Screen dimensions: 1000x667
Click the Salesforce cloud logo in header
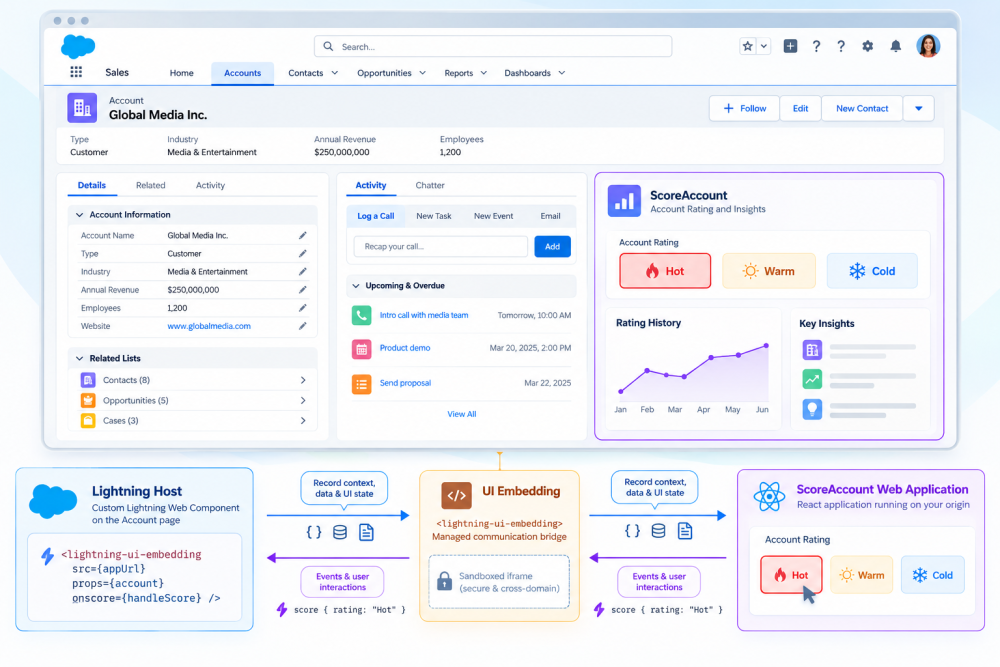(x=78, y=47)
